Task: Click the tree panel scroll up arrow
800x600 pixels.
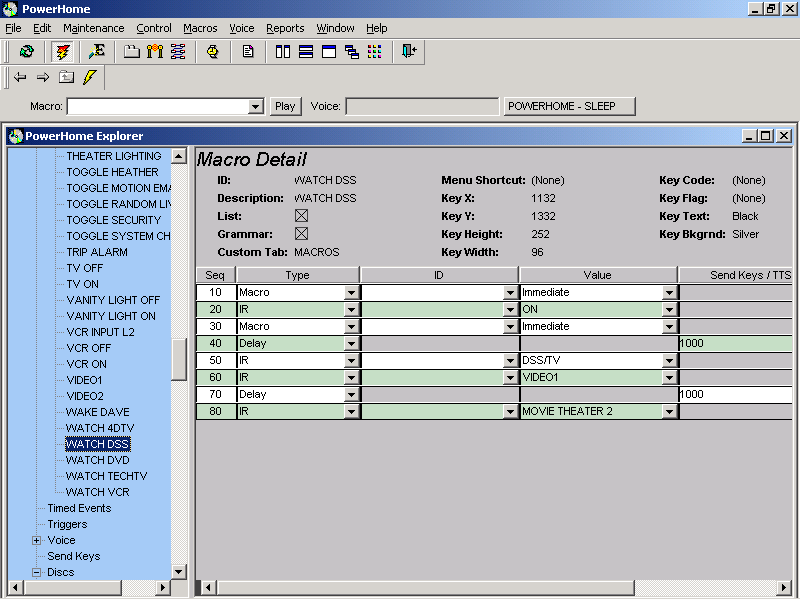Action: (179, 156)
